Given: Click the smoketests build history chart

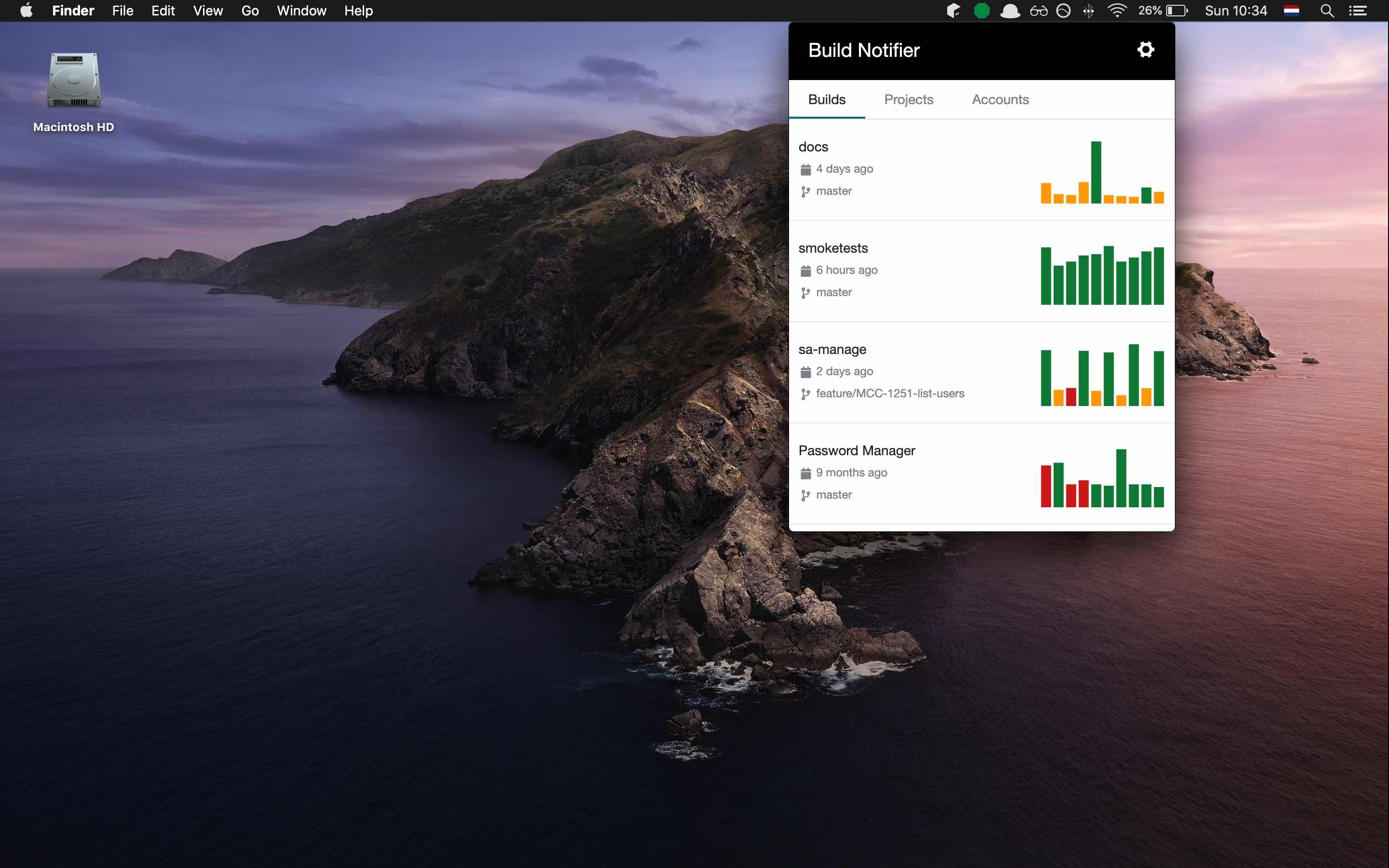Looking at the screenshot, I should coord(1102,275).
